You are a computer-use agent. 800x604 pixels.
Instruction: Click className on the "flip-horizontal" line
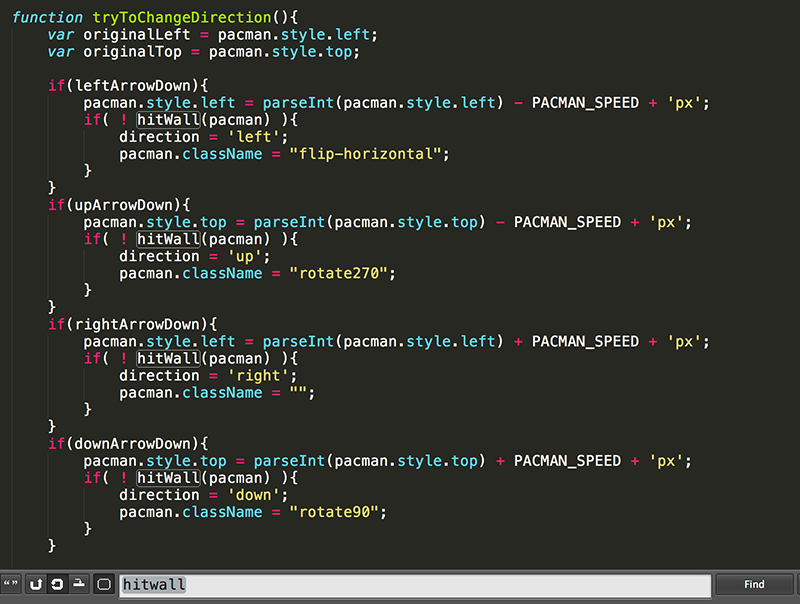[222, 154]
